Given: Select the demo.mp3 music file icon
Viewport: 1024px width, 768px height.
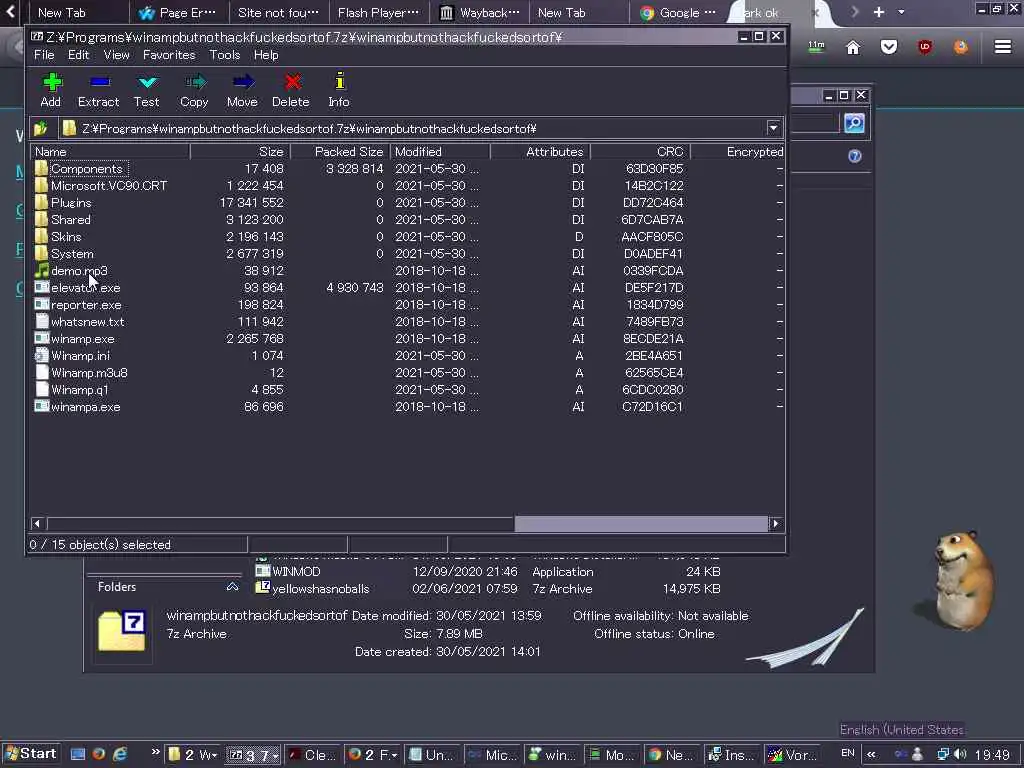Looking at the screenshot, I should [42, 270].
